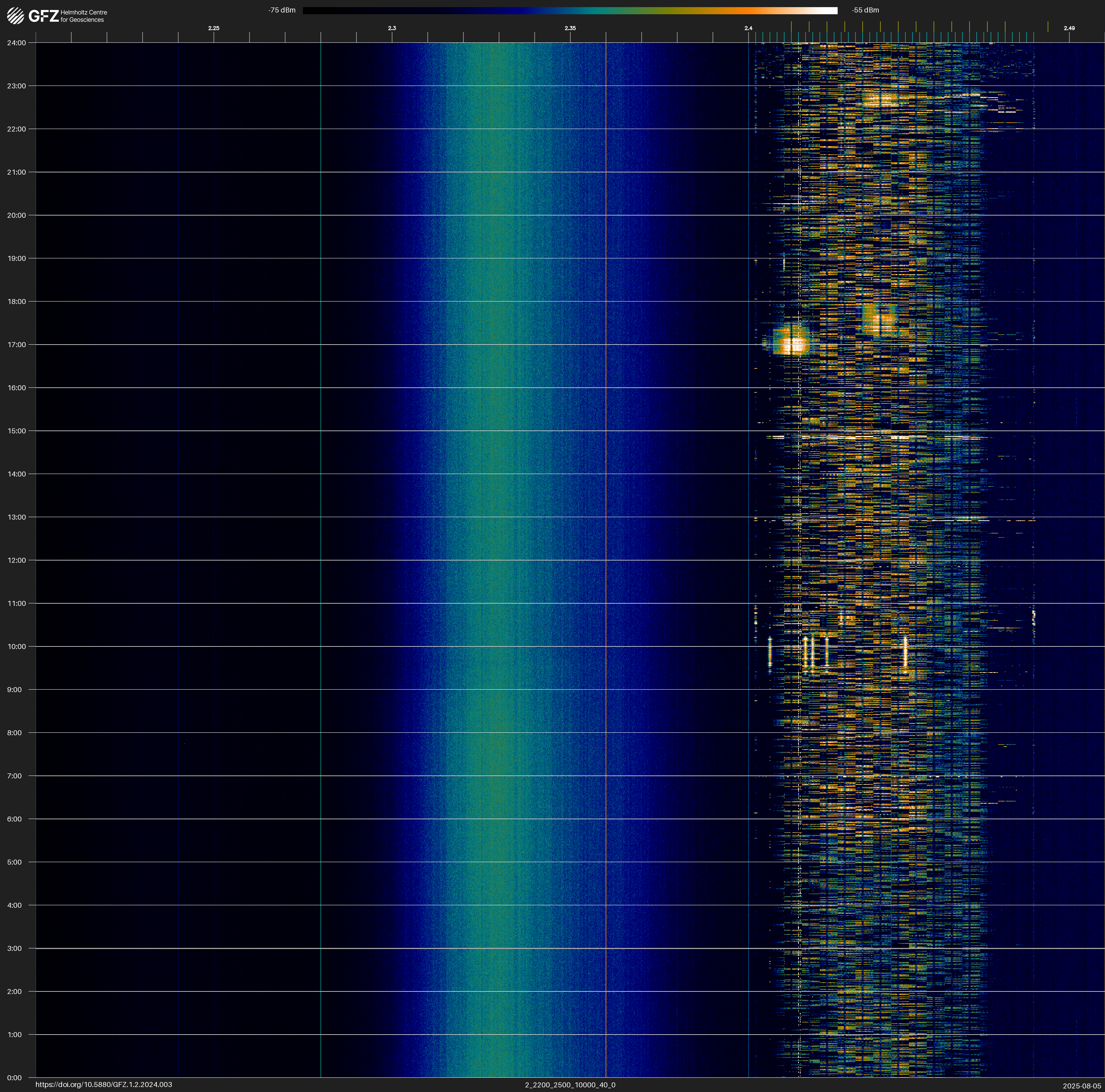The height and width of the screenshot is (1092, 1105).
Task: Click the Helmholtz Centre for Geosciences text
Action: [83, 16]
